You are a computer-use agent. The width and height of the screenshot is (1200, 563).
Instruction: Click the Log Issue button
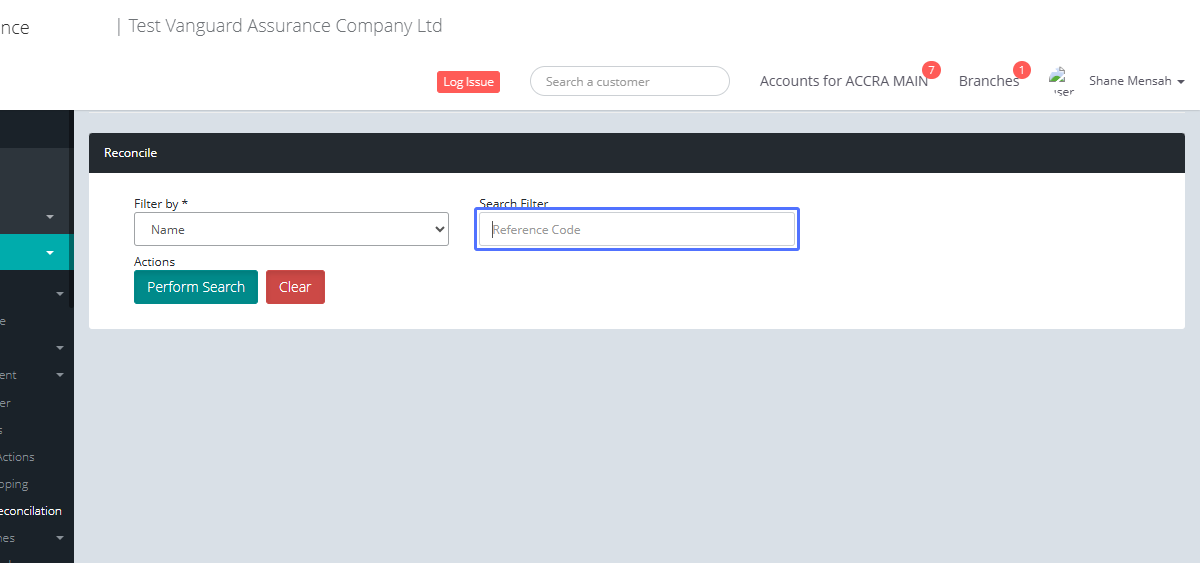[468, 82]
